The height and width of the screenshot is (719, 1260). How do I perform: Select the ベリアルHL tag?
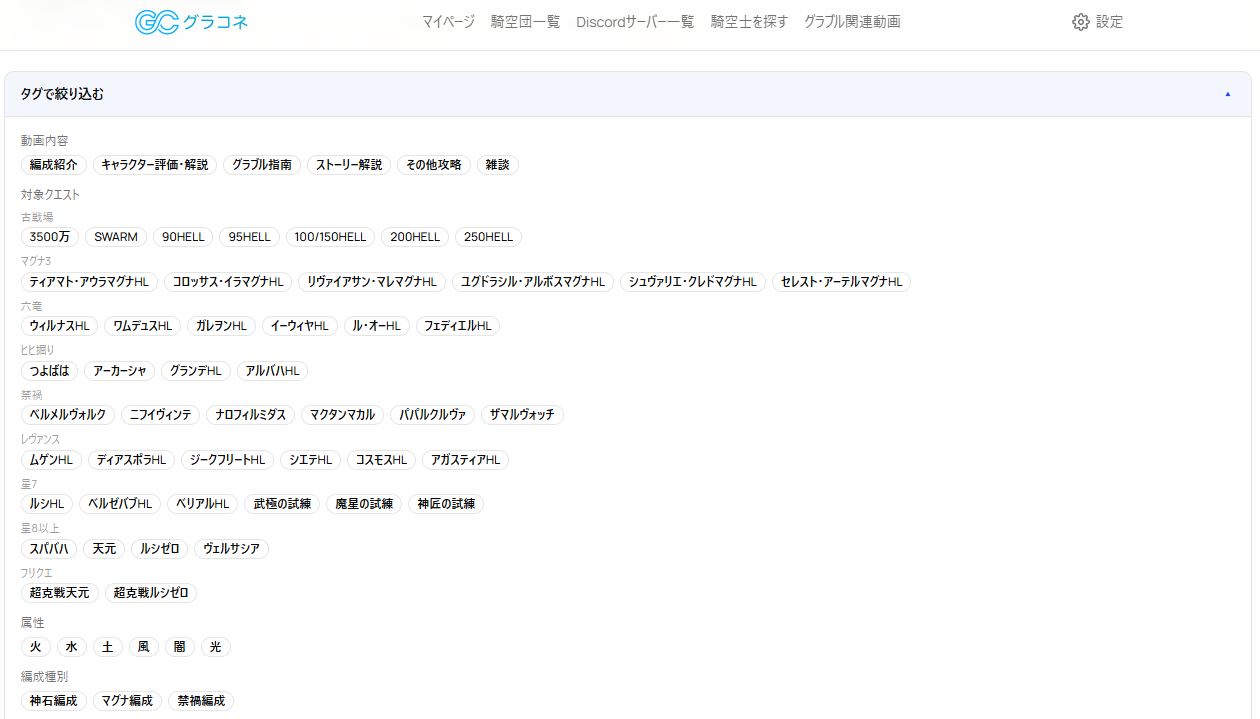click(x=202, y=504)
